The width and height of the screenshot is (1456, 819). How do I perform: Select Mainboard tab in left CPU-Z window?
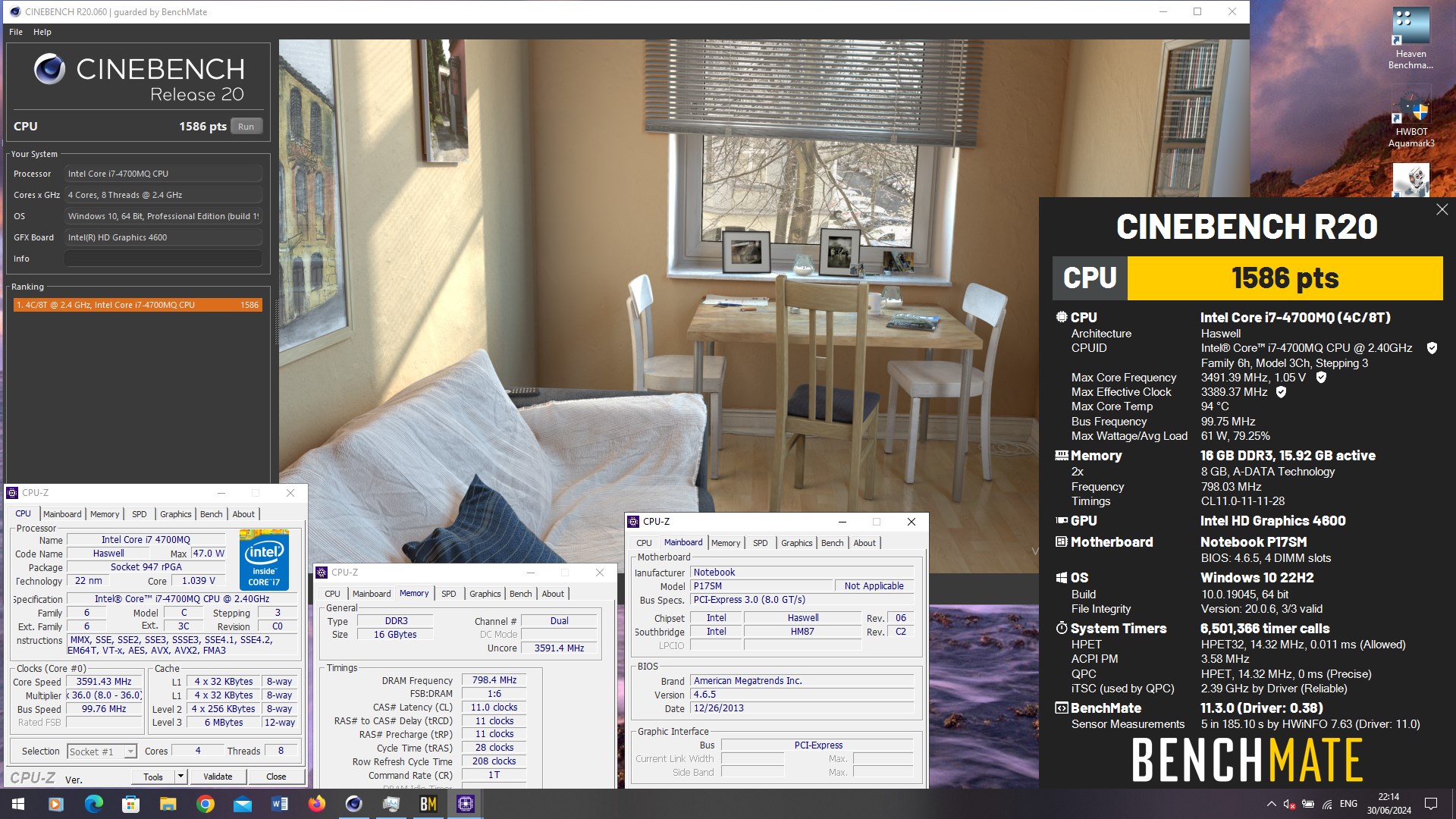click(x=62, y=514)
